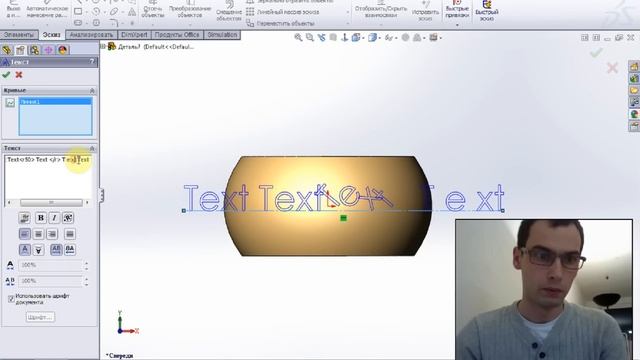Open Display Style dropdown arrow

point(379,38)
